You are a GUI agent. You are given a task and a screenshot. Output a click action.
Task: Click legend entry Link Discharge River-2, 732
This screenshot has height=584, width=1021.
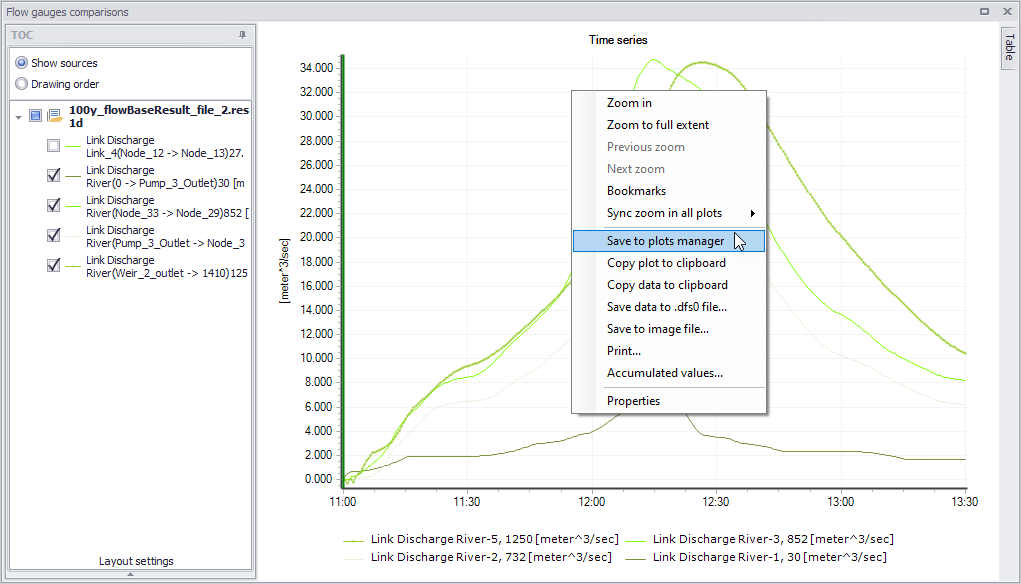[x=477, y=558]
